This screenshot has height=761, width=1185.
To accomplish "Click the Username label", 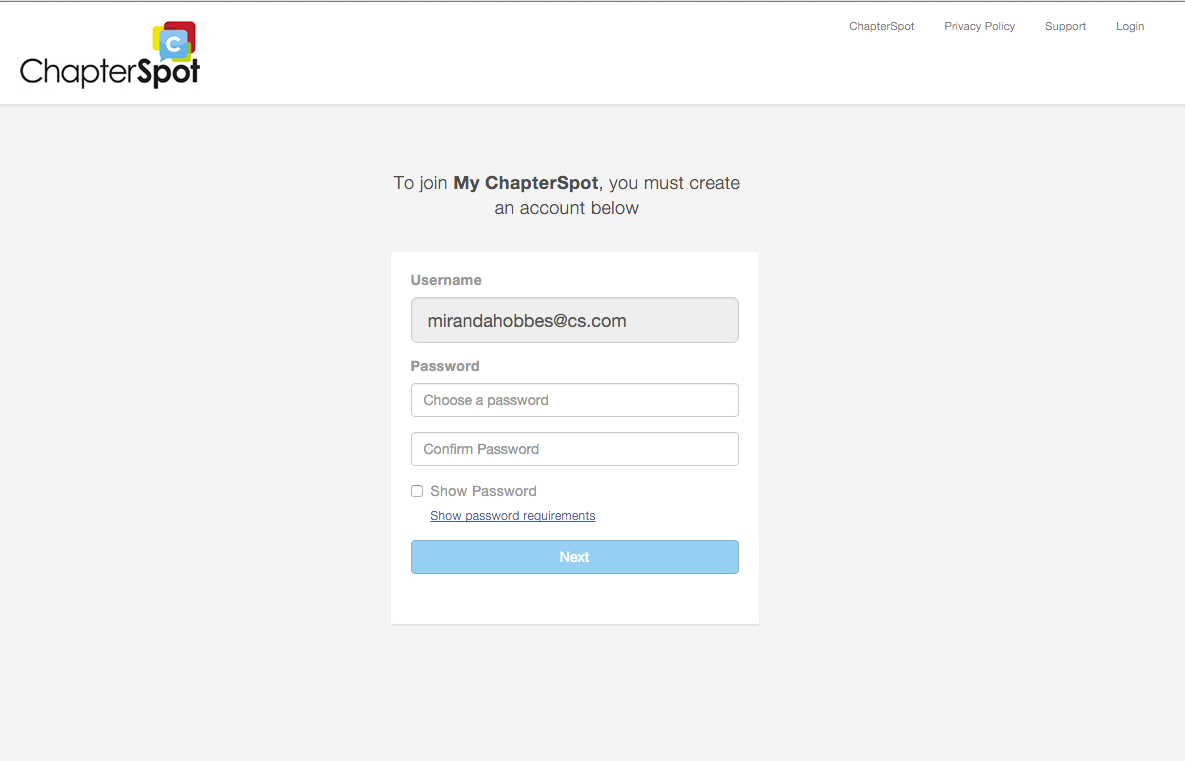I will point(446,280).
